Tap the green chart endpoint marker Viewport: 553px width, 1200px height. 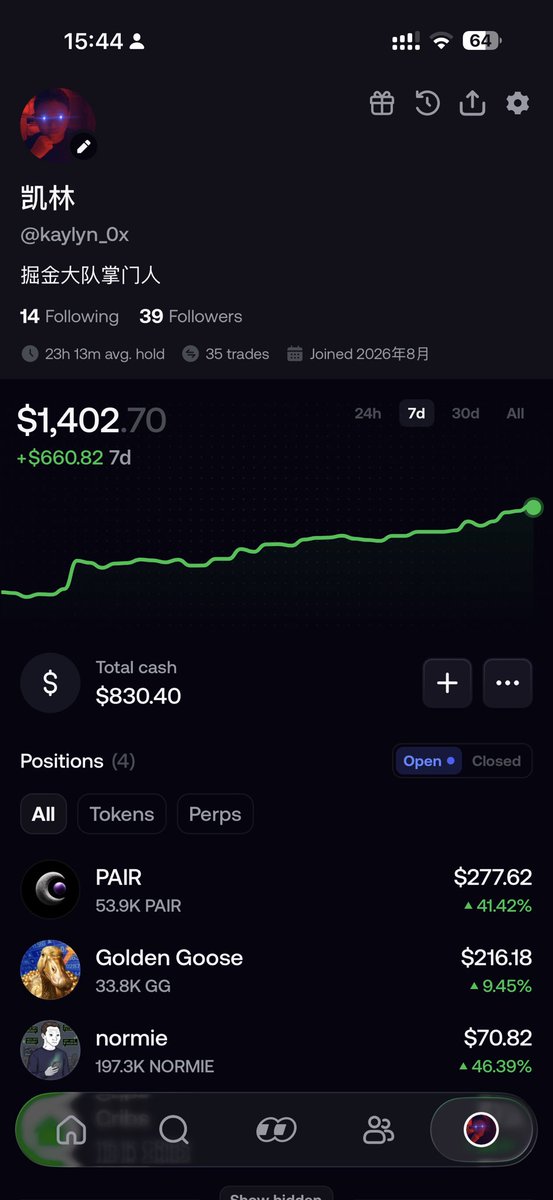[534, 508]
